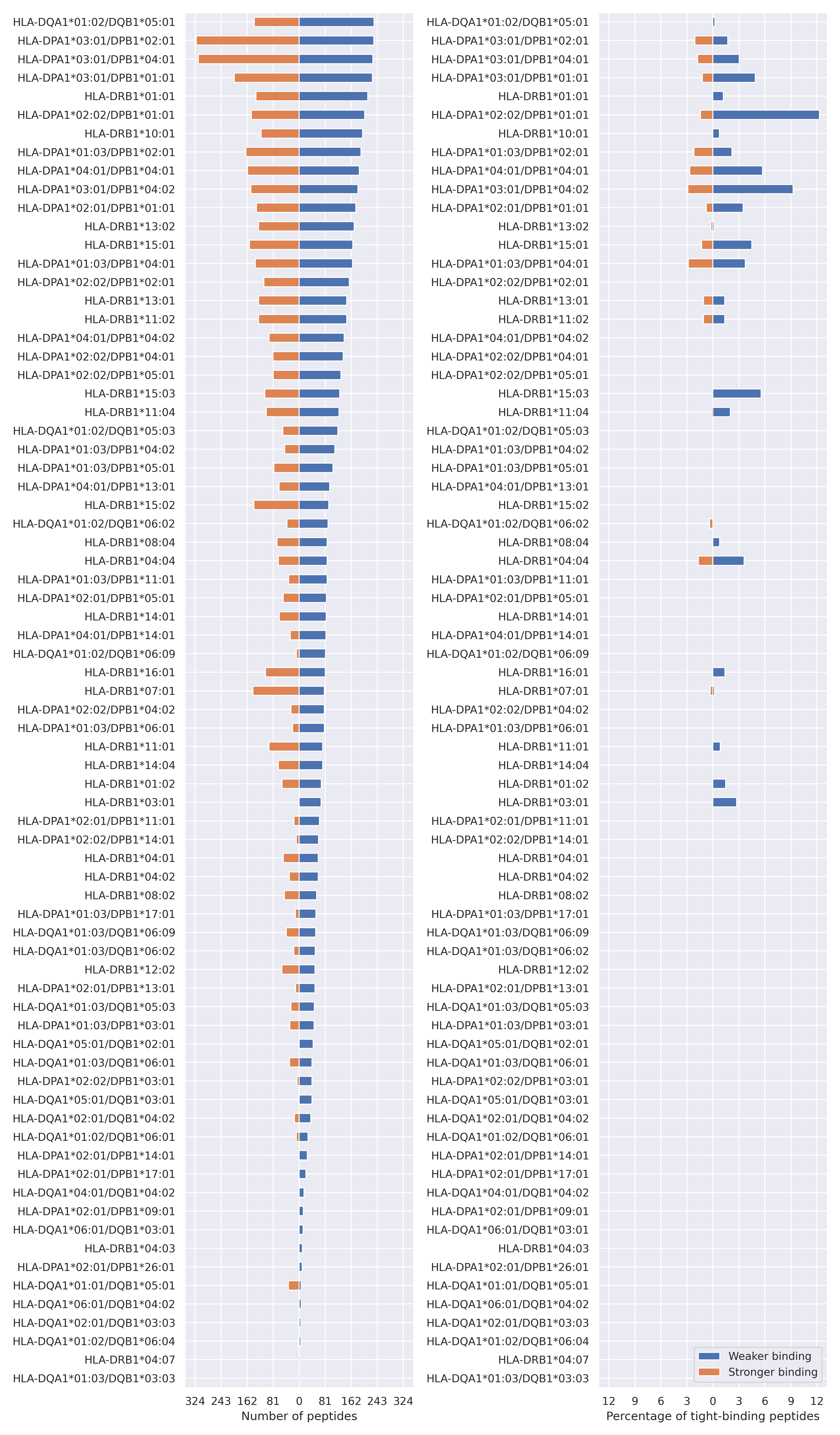The width and height of the screenshot is (840, 1435).
Task: Click HLA-DRB1*04:03 label in Number of peptides chart
Action: pos(130,1248)
